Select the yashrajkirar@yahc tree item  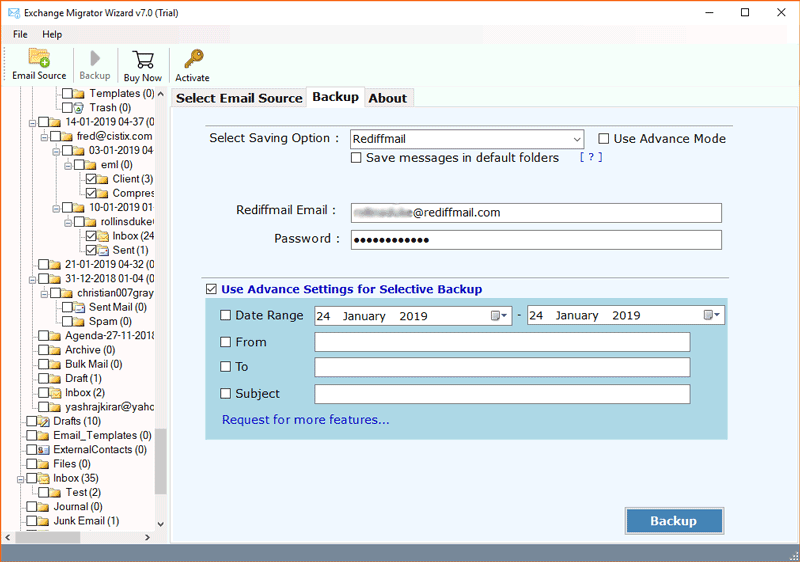pos(109,407)
